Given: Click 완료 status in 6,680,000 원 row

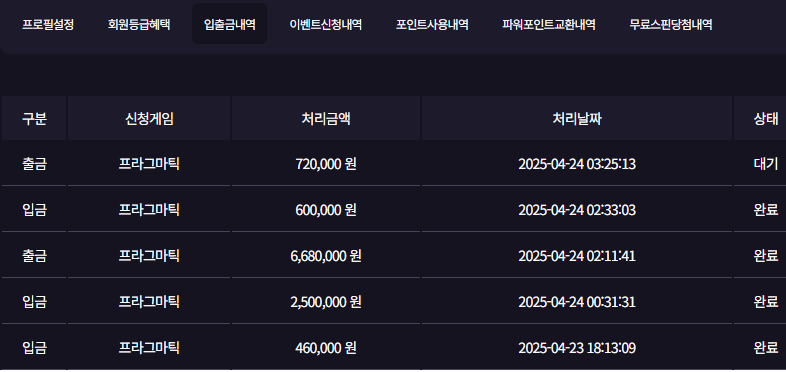Looking at the screenshot, I should [x=766, y=256].
